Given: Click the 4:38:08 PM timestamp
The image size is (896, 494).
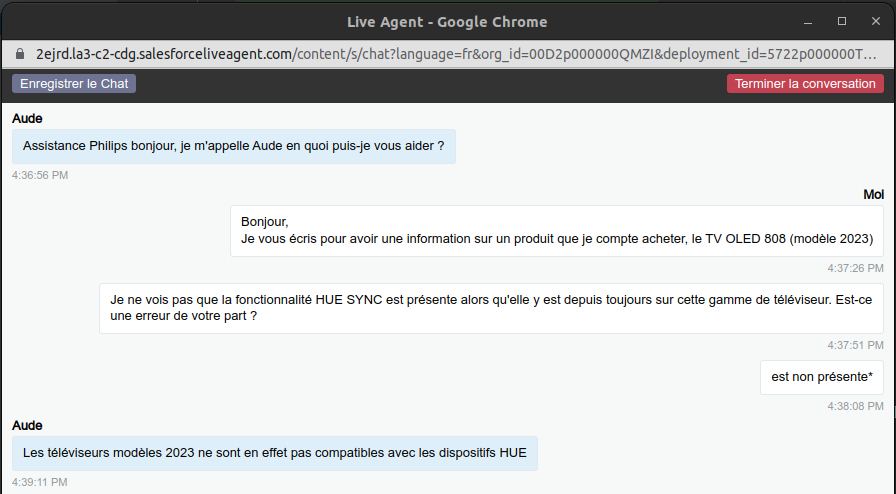Looking at the screenshot, I should pyautogui.click(x=855, y=406).
